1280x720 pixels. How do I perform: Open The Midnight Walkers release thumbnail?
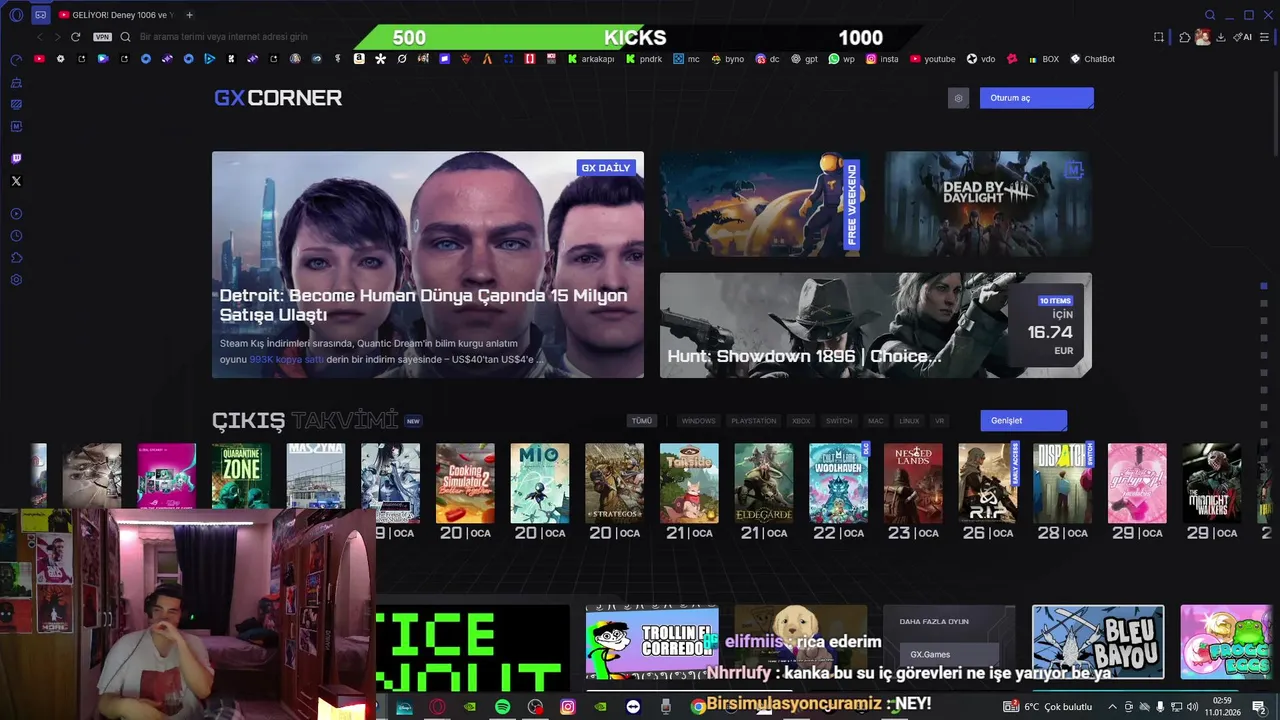pos(1212,483)
